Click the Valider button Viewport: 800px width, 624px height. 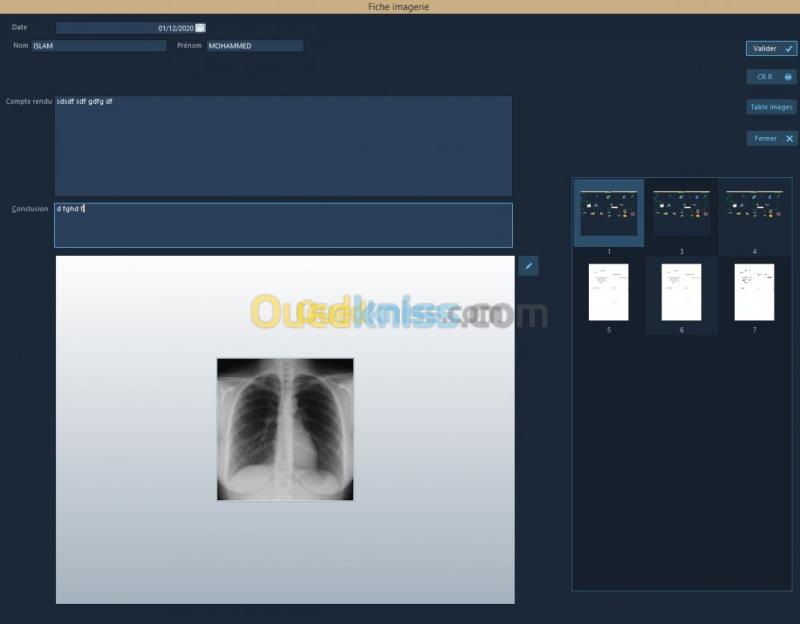(x=771, y=48)
